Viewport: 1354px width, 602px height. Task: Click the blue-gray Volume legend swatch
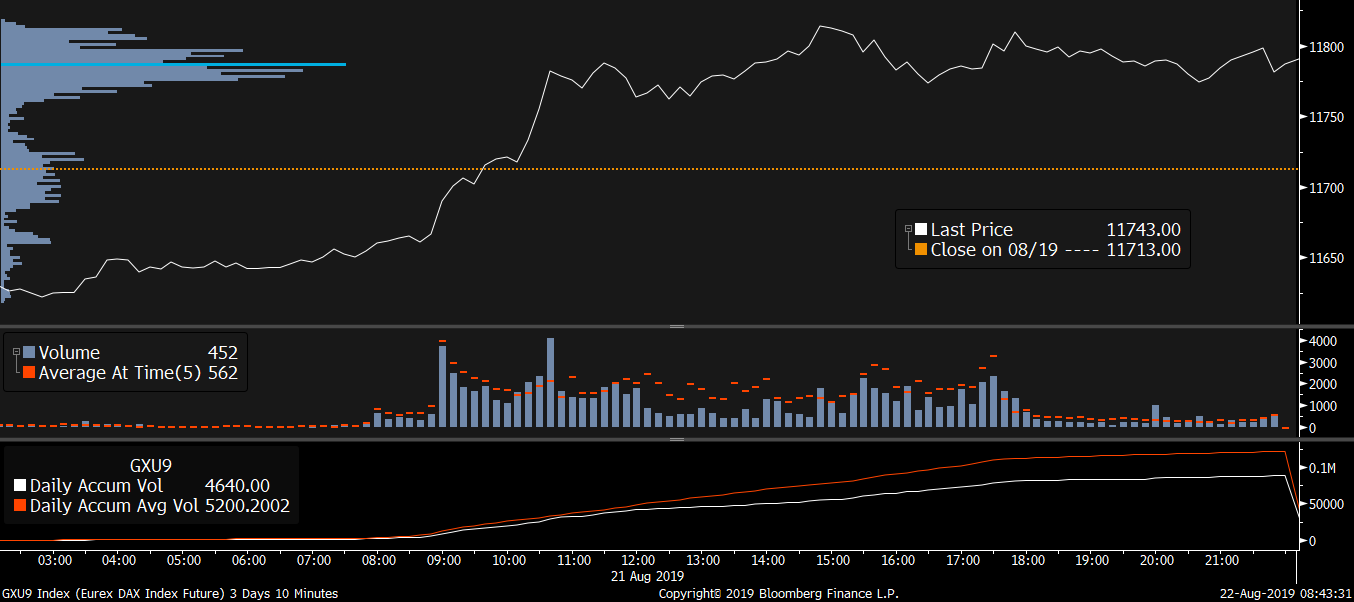29,352
